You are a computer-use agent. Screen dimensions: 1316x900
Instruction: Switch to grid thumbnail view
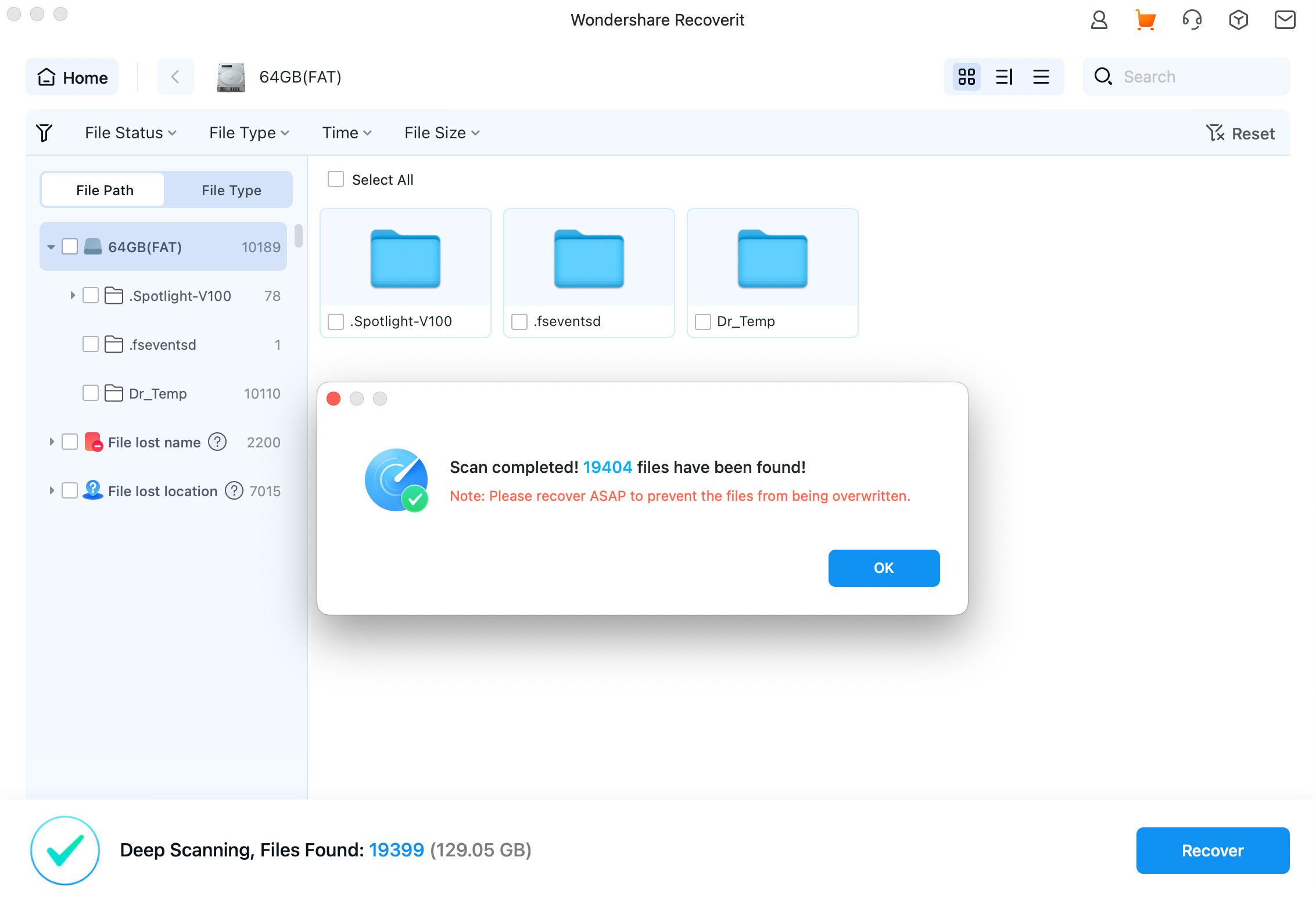pyautogui.click(x=967, y=77)
